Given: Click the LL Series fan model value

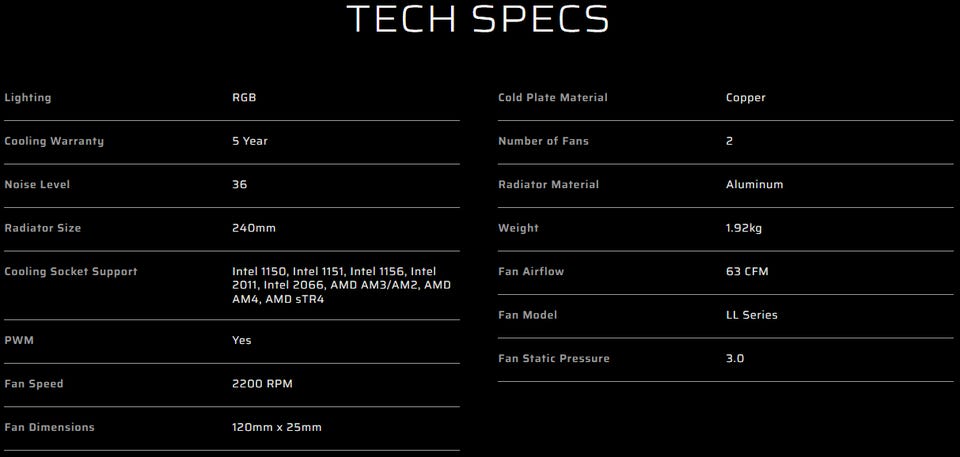Looking at the screenshot, I should [x=752, y=315].
